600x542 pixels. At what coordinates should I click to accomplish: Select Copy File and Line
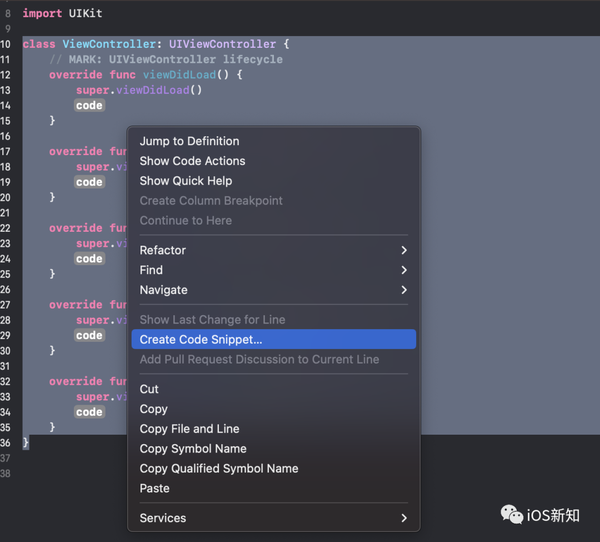click(189, 429)
